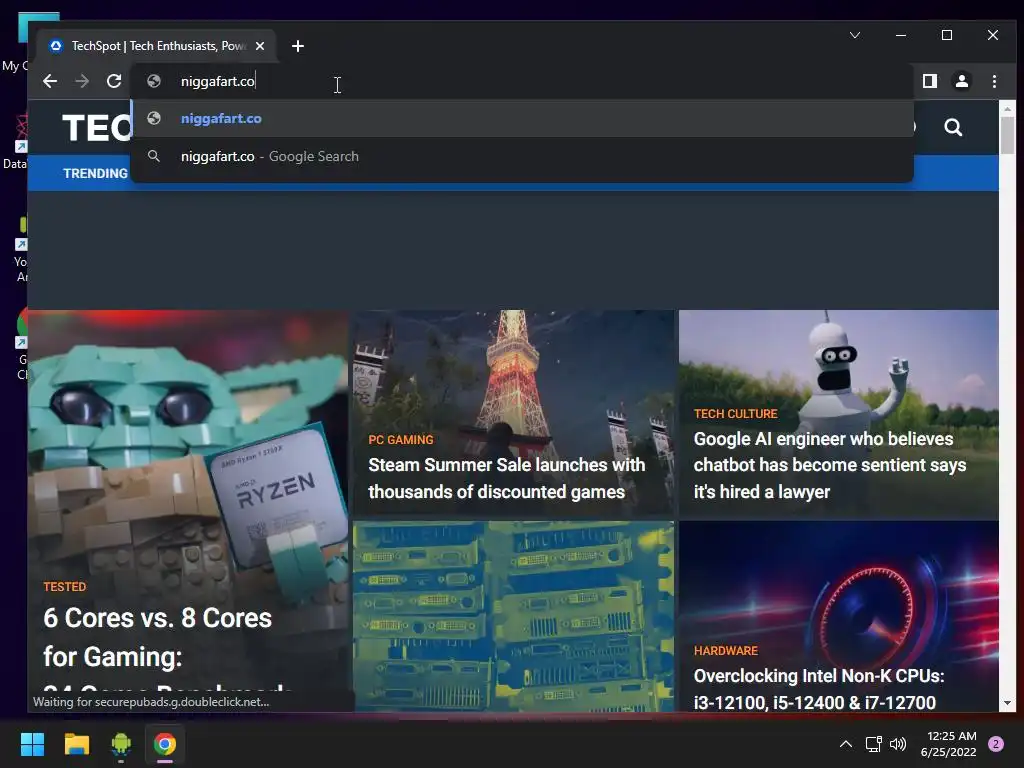The image size is (1024, 768).
Task: Click inside the address bar text field
Action: point(522,81)
